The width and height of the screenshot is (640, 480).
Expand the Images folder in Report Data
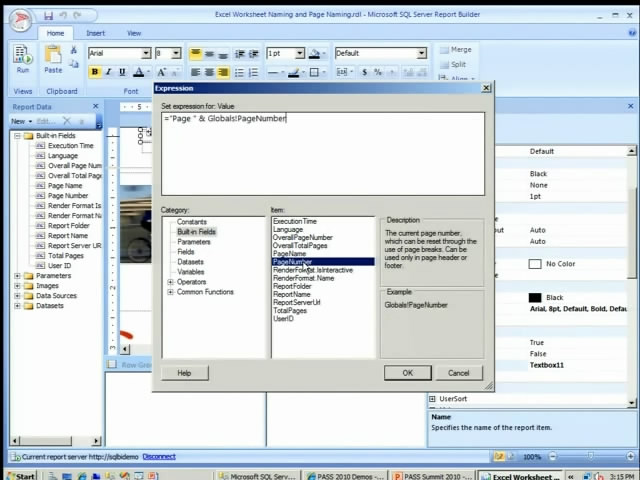(x=17, y=286)
